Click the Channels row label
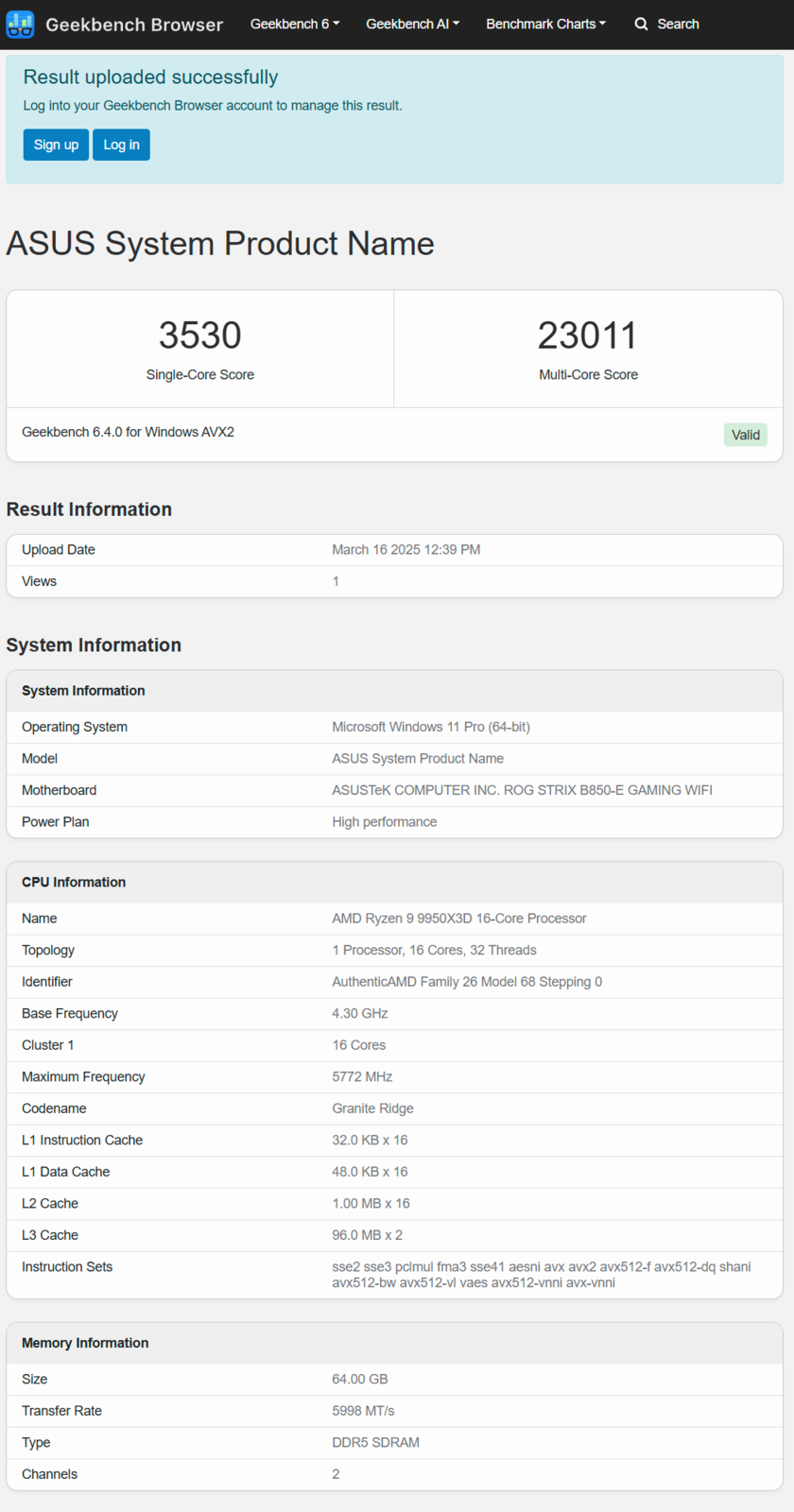The height and width of the screenshot is (1512, 794). (49, 1474)
